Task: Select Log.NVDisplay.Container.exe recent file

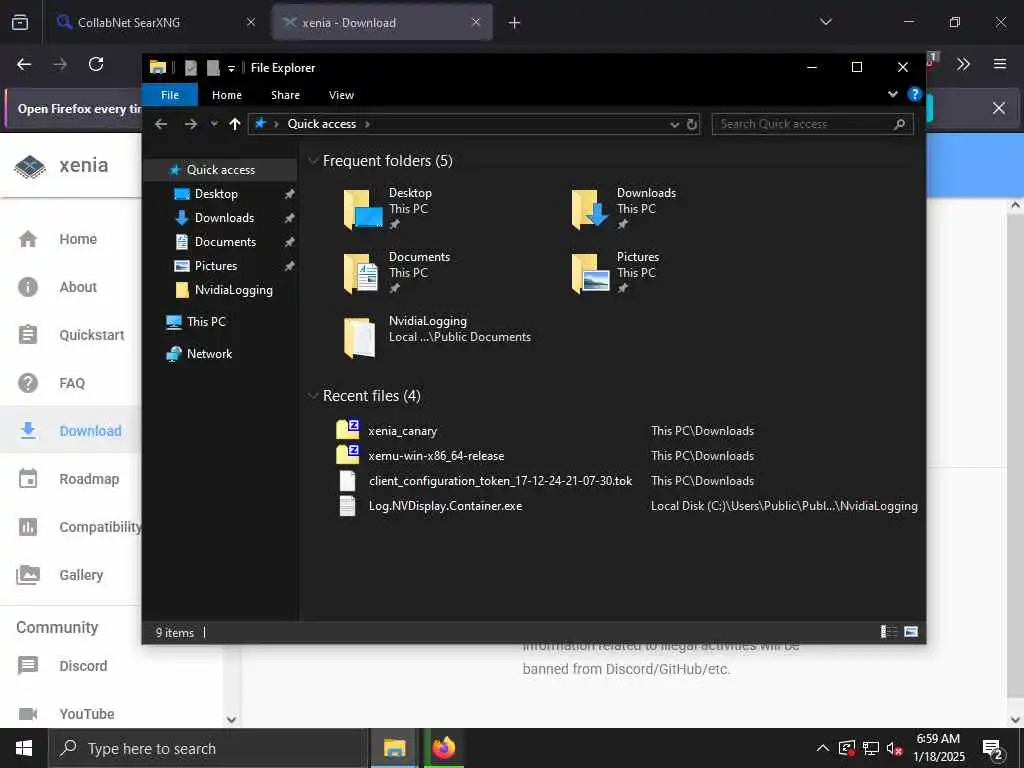Action: pos(445,505)
